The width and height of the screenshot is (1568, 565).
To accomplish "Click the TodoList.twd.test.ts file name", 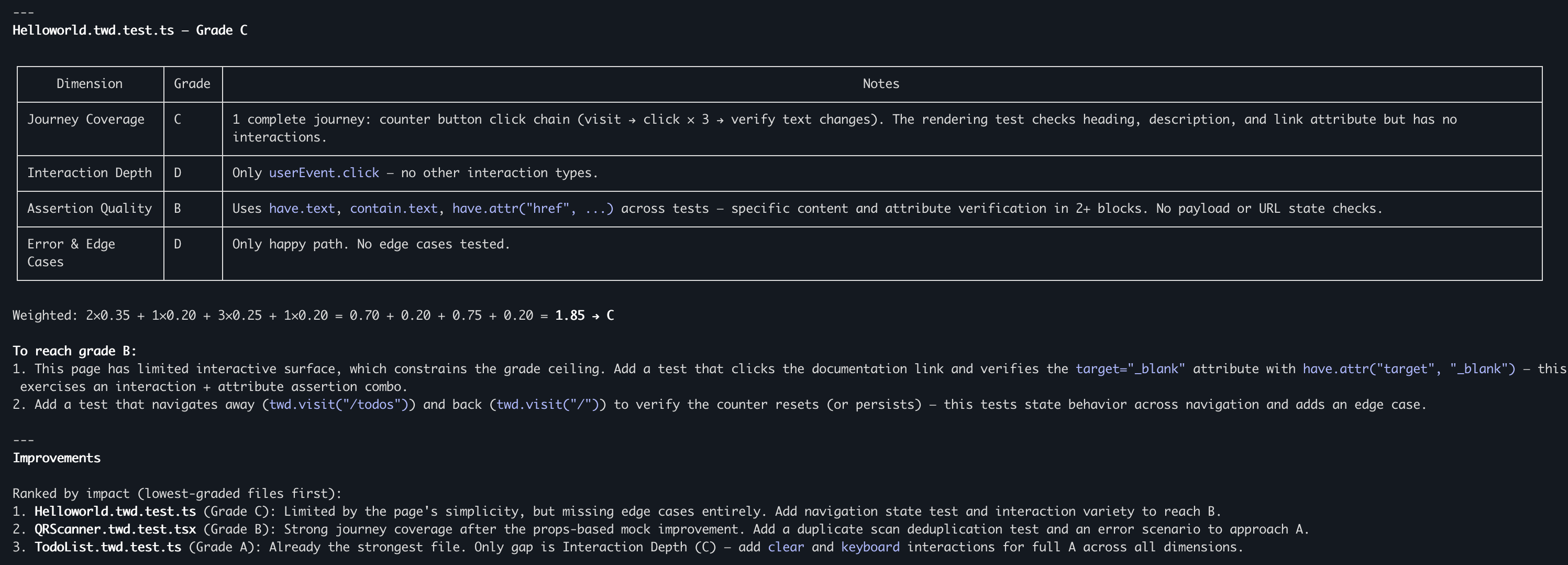I will tap(108, 547).
